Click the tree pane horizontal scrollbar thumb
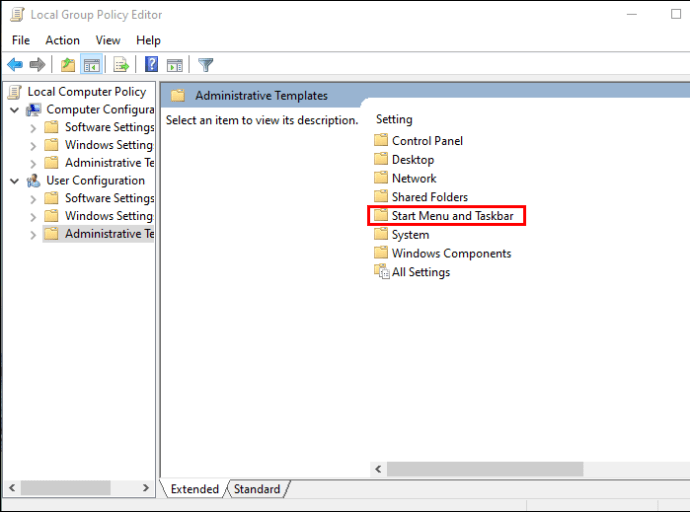Screen dimensions: 690x512 [x=66, y=487]
